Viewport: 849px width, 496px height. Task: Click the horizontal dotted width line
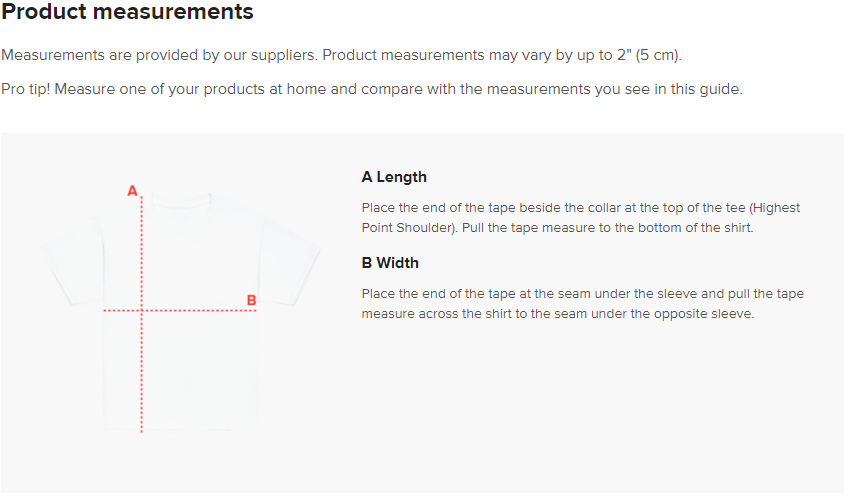point(200,311)
